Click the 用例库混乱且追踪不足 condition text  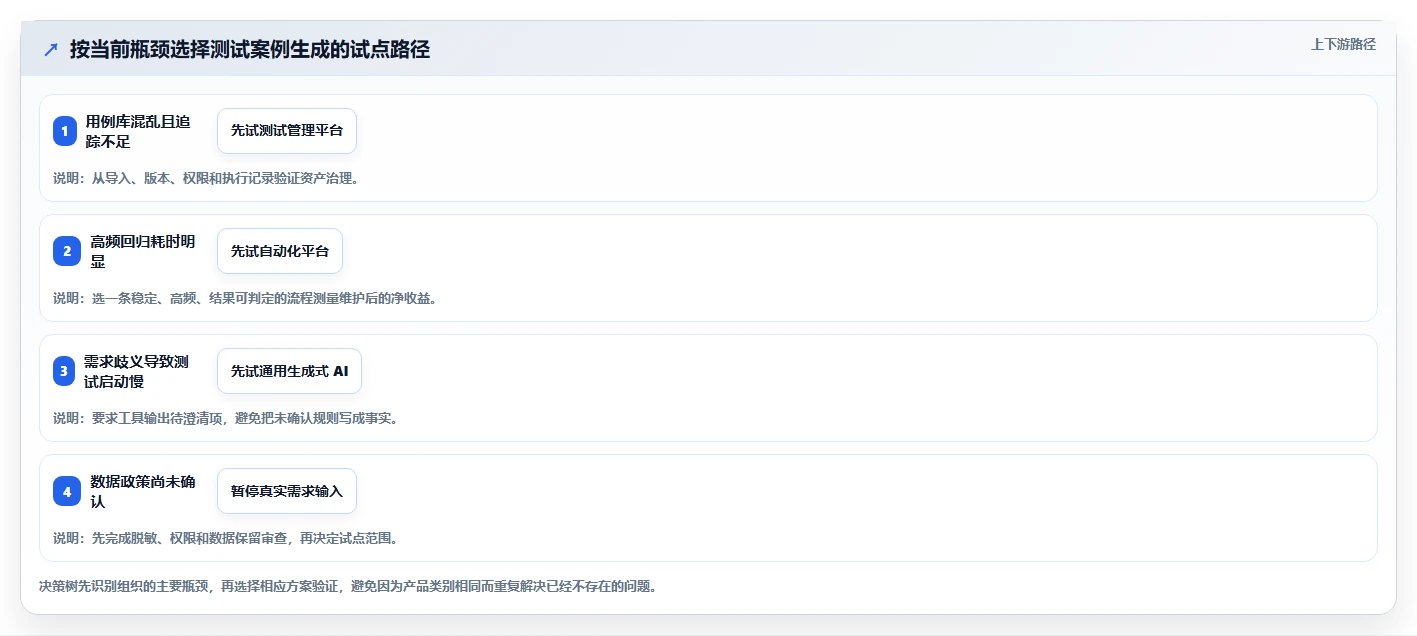[x=138, y=131]
